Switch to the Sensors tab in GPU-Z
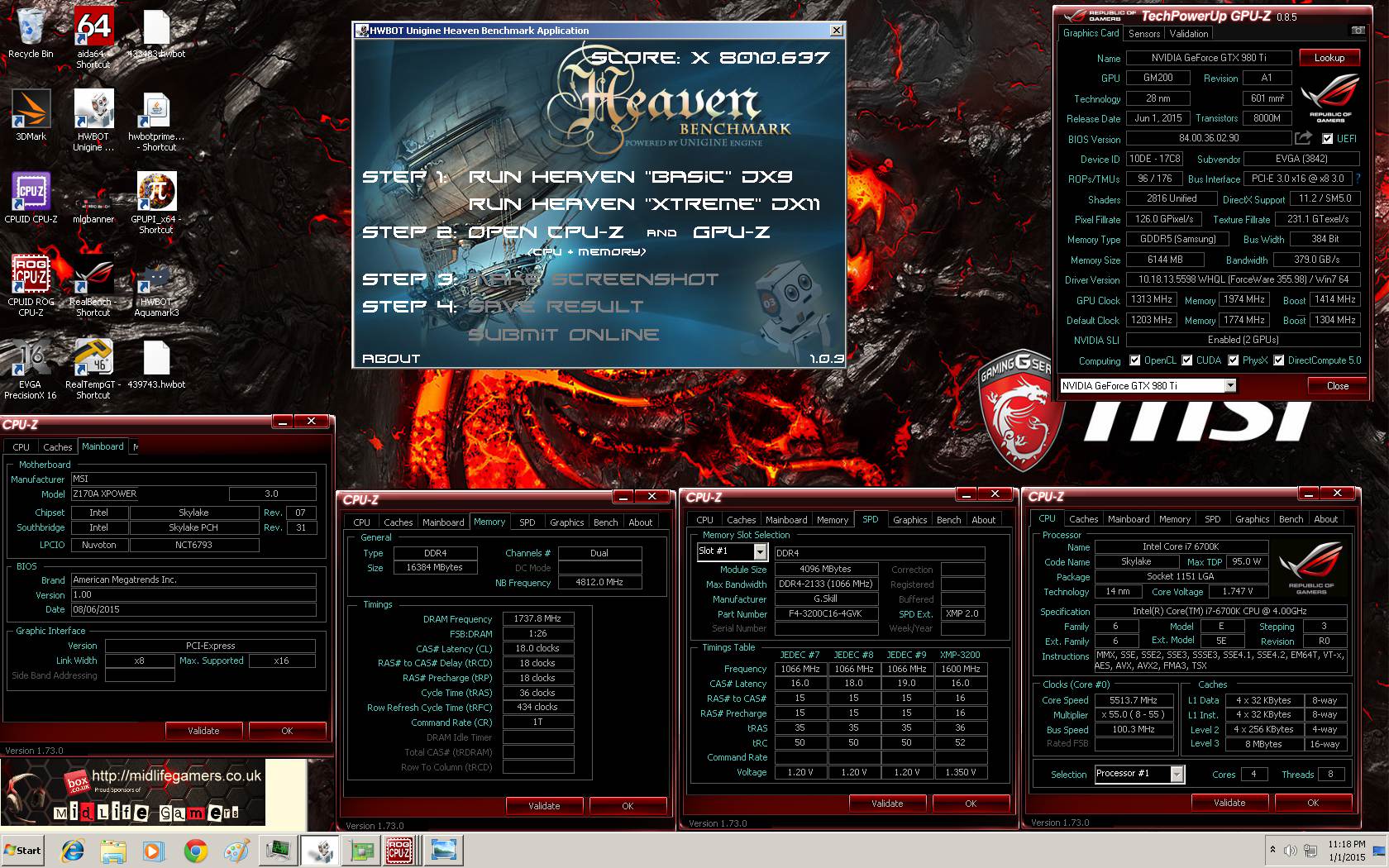 1144,34
